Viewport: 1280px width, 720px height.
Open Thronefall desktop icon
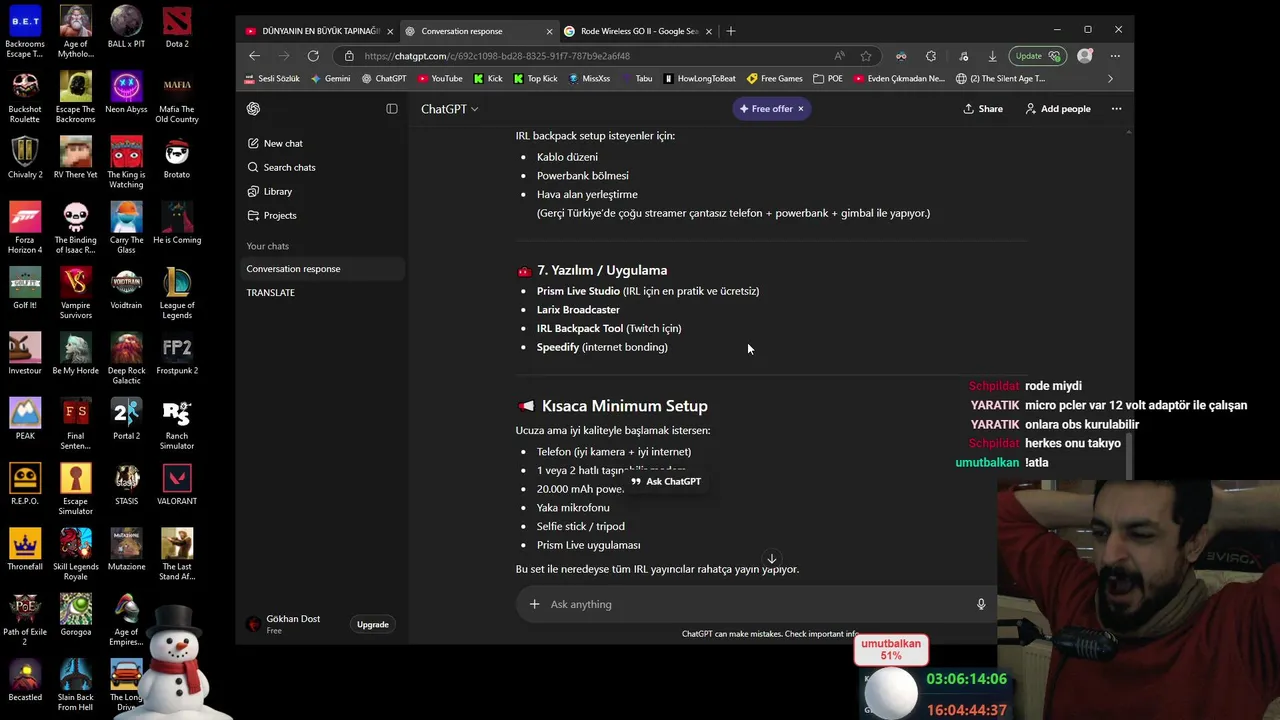point(25,549)
